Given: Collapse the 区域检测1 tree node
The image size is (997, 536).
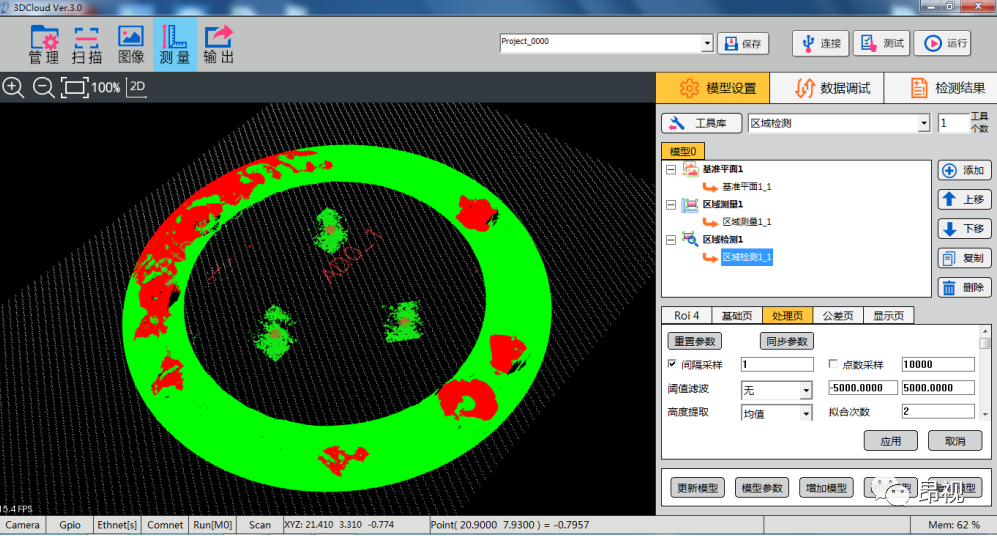Looking at the screenshot, I should pos(671,240).
